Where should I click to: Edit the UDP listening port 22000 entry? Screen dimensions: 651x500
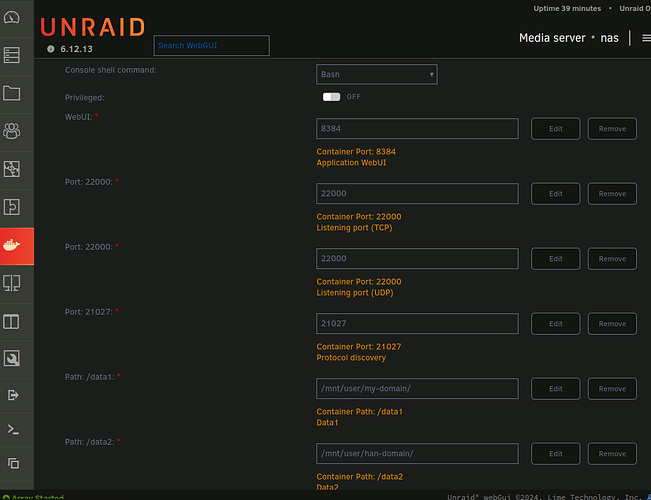tap(556, 259)
